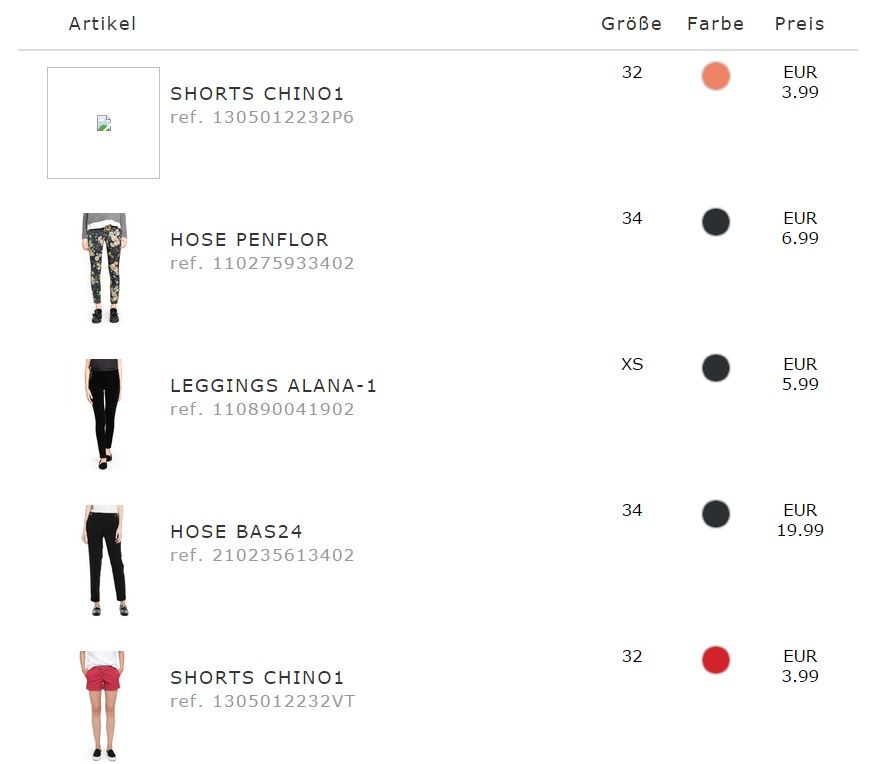This screenshot has width=873, height=764.
Task: Click the coral orange color swatch
Action: [716, 76]
